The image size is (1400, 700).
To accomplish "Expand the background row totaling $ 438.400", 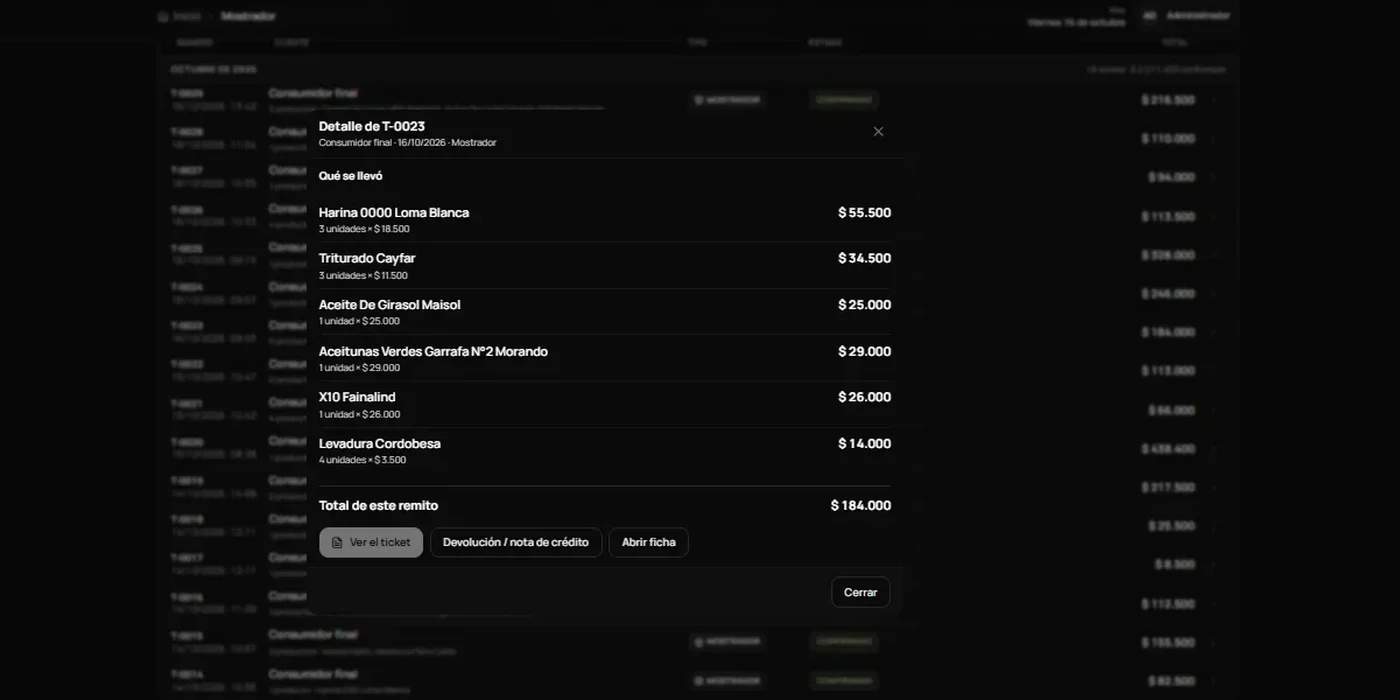I will pyautogui.click(x=1213, y=449).
